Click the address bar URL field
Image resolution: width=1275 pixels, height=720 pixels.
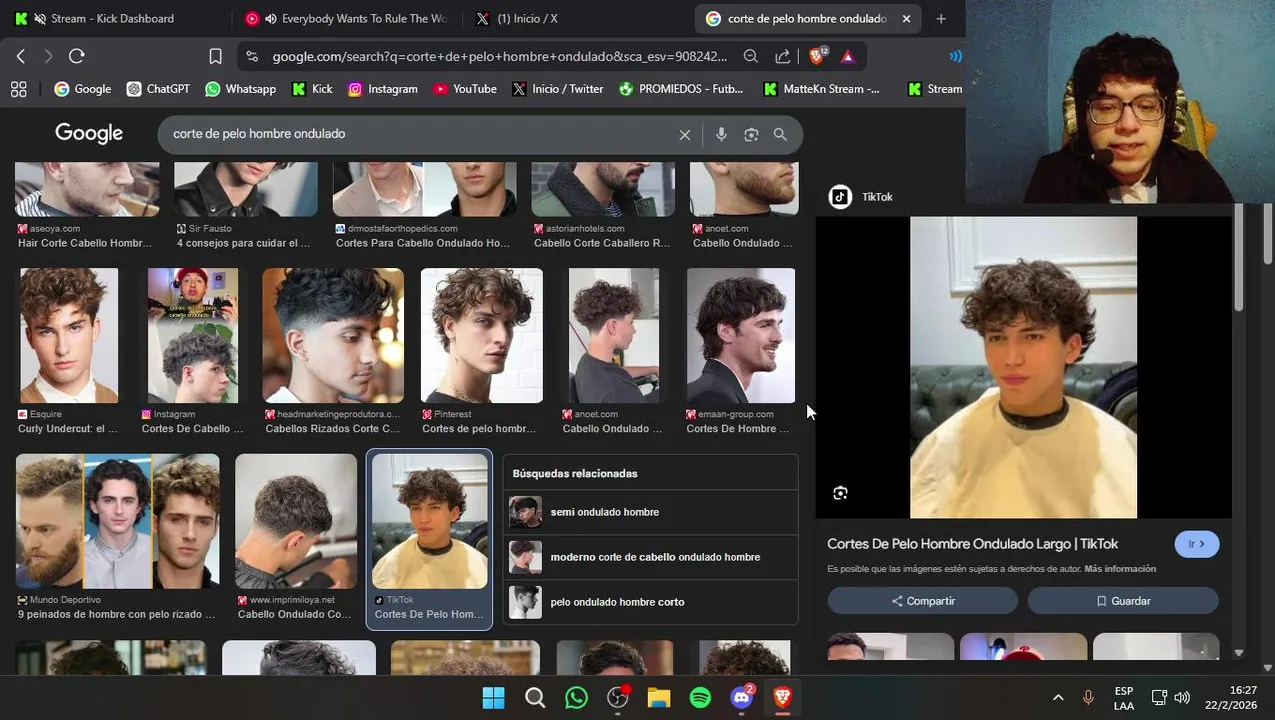click(x=500, y=57)
